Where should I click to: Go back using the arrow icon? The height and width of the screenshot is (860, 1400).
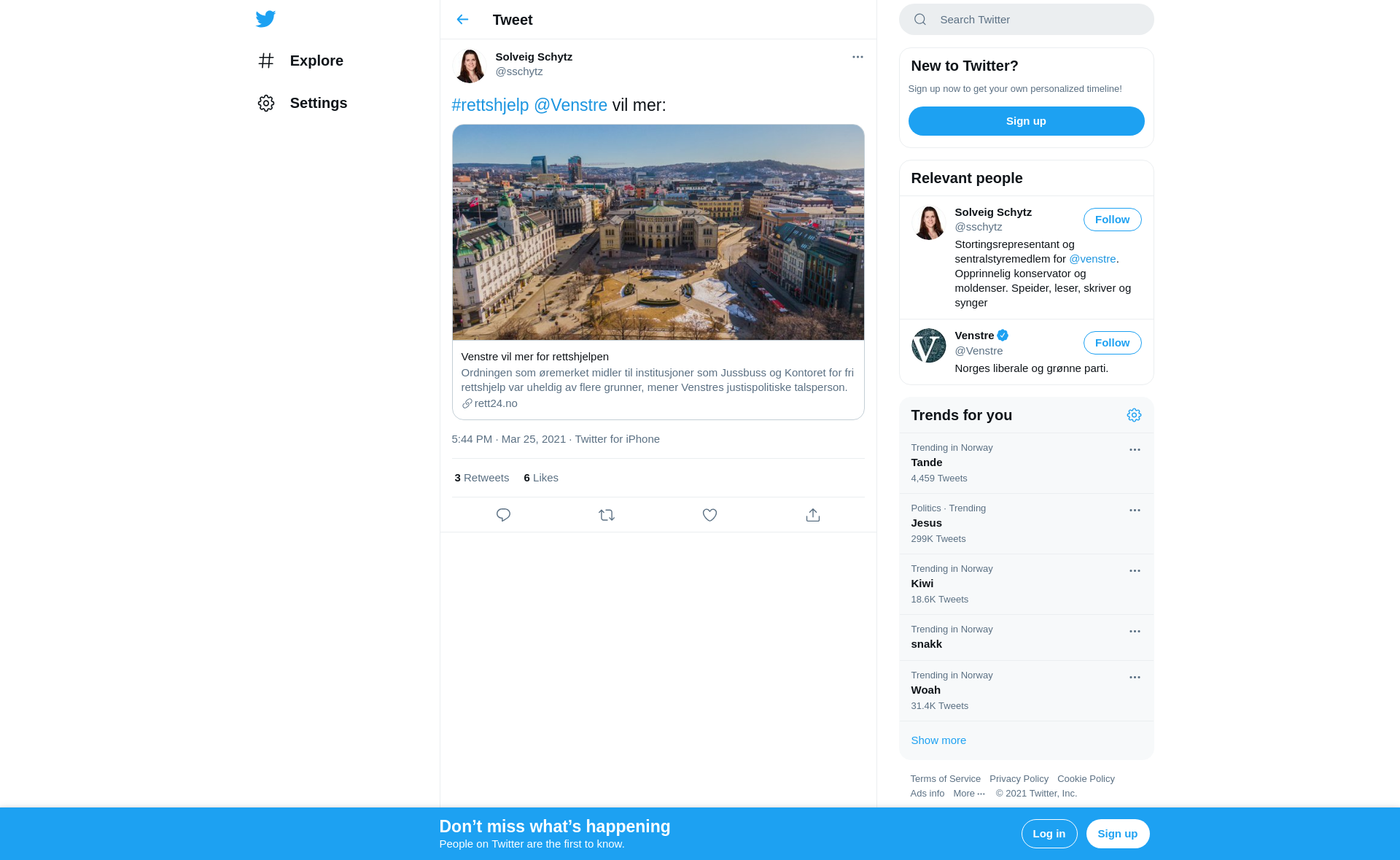coord(462,20)
